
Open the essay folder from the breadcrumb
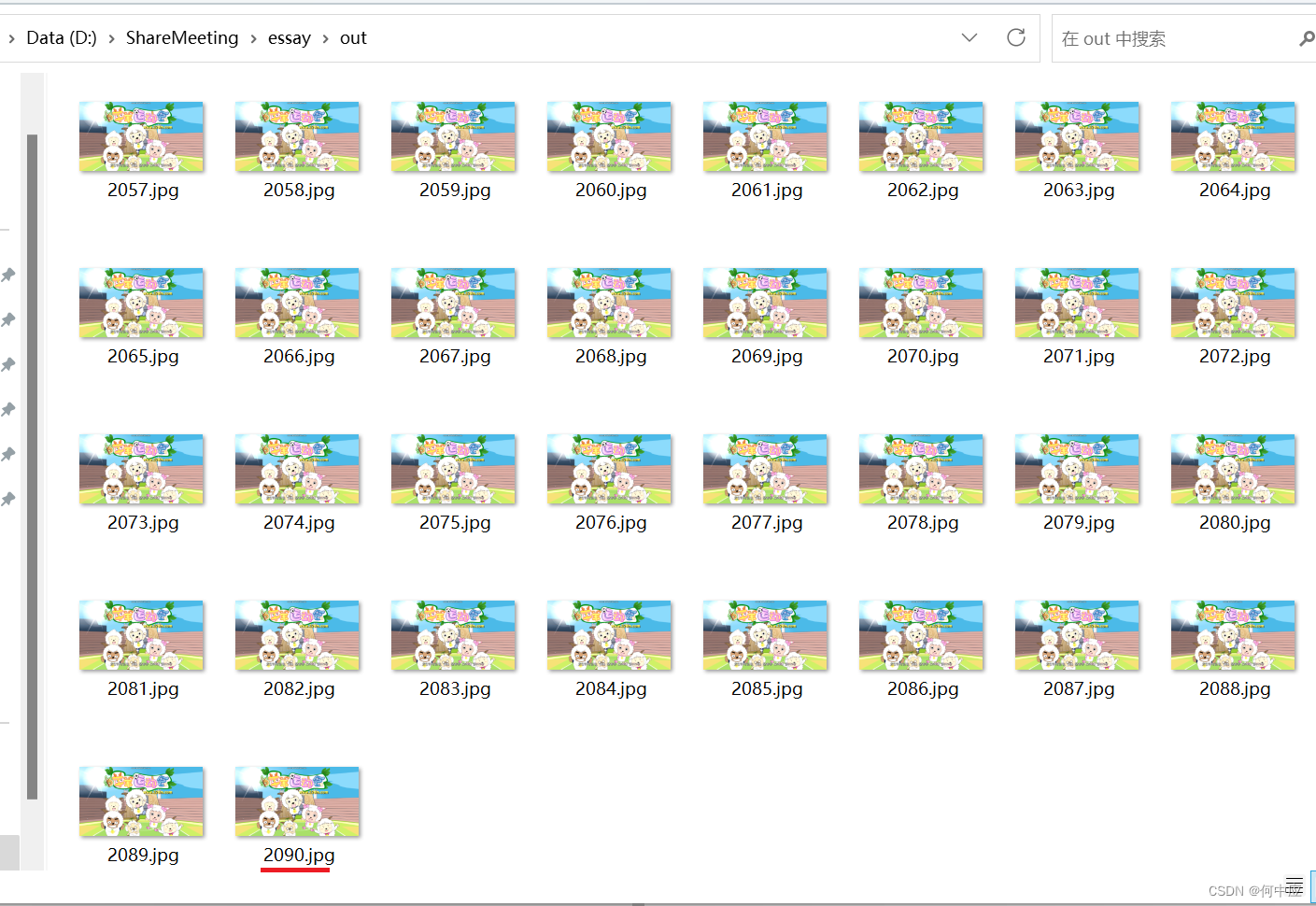click(290, 38)
